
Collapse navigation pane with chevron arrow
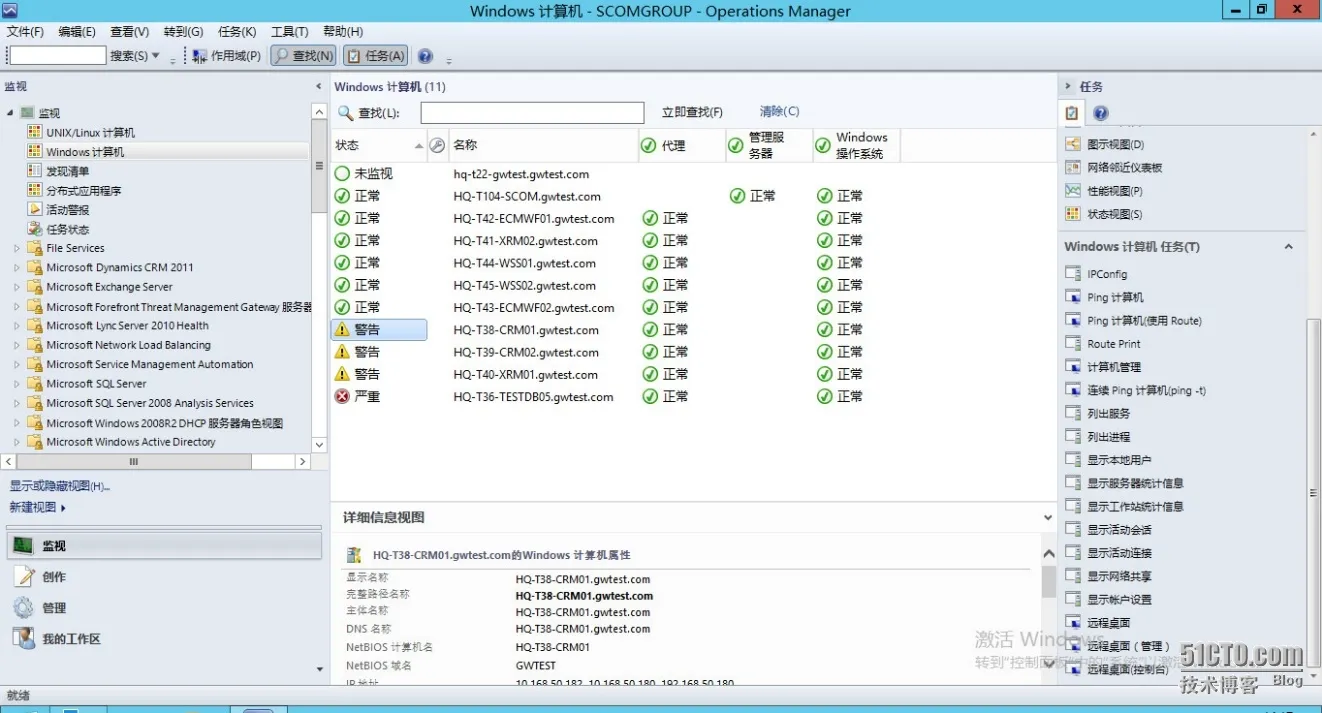click(319, 87)
